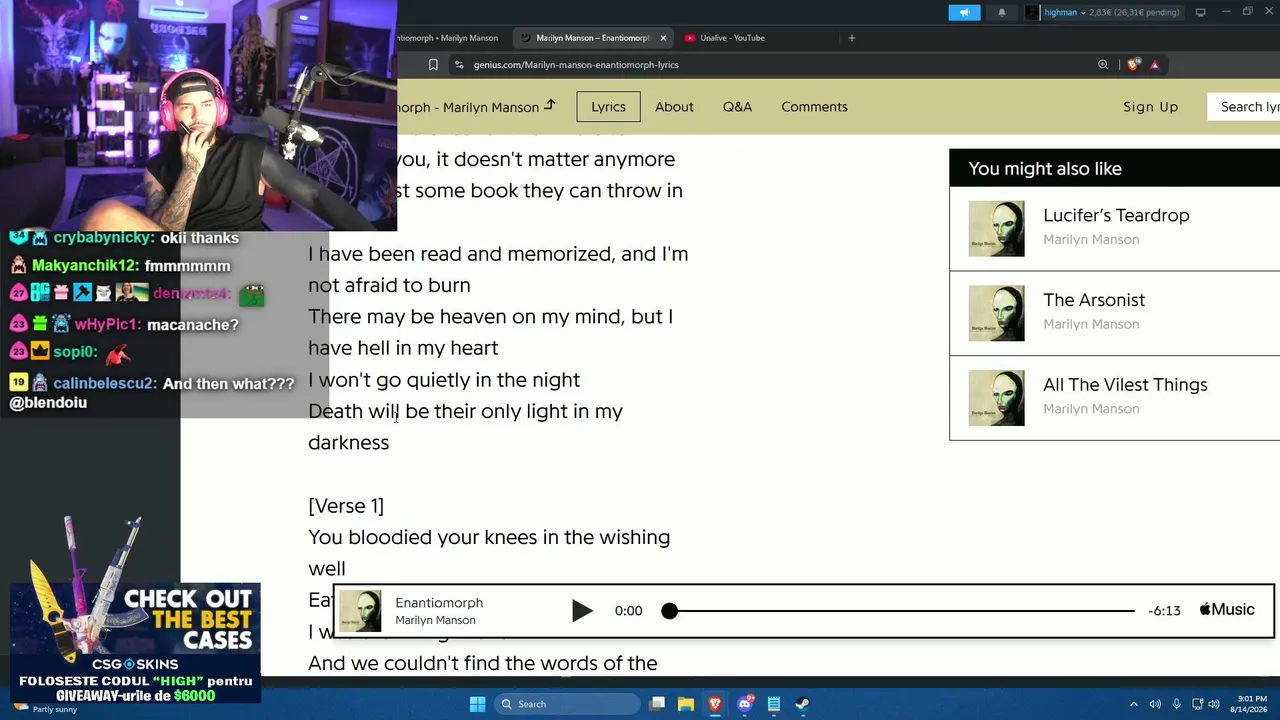Click username sopi0 in chat

pos(75,352)
